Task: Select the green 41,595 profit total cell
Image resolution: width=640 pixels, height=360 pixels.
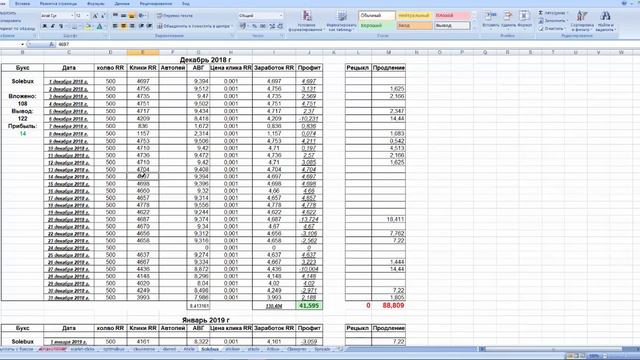Action: point(309,305)
